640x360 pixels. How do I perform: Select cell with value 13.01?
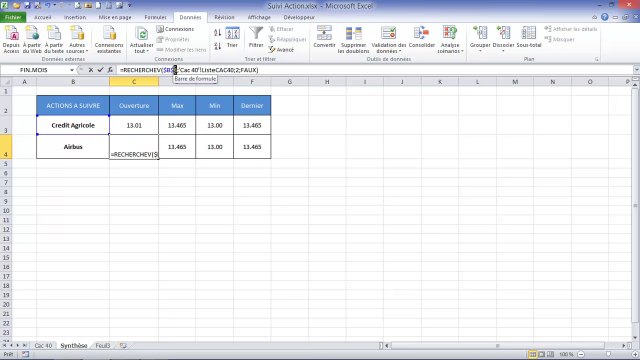pyautogui.click(x=134, y=125)
